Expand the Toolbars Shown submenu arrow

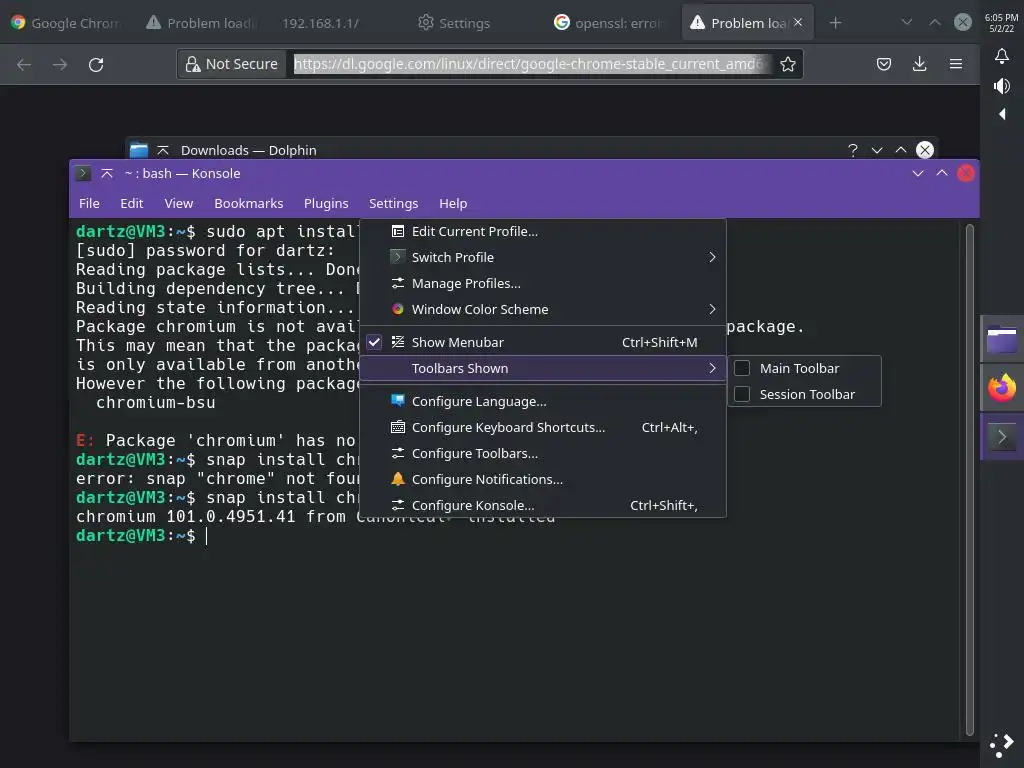tap(712, 368)
